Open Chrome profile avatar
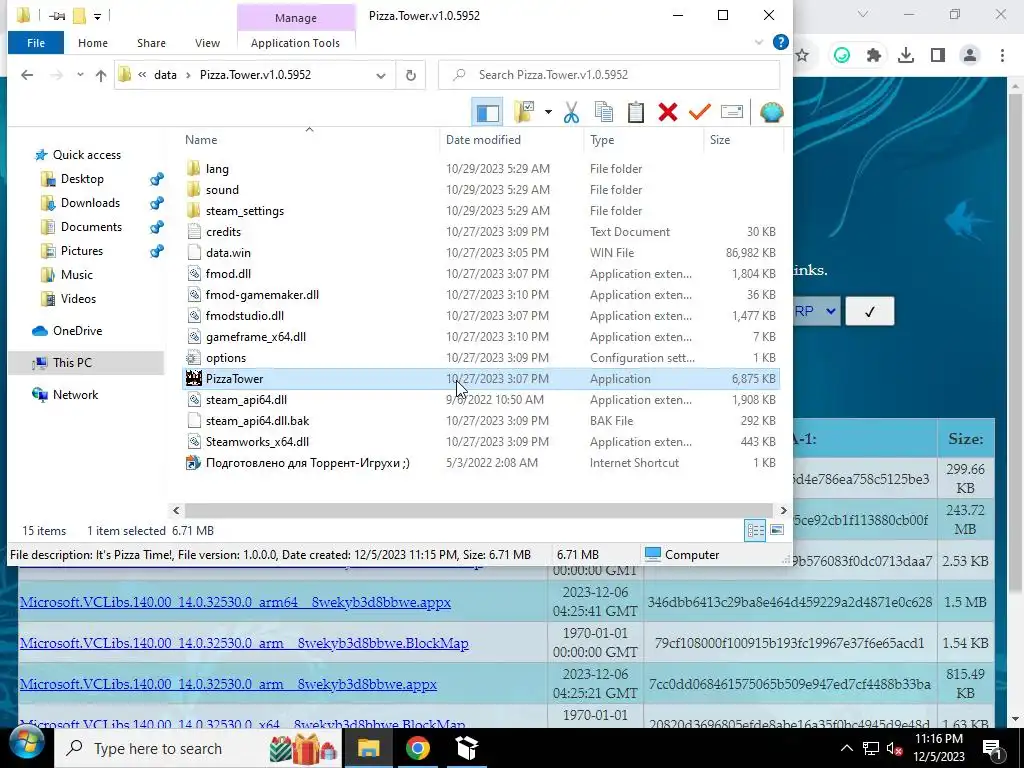Screen dimensions: 1024x768 970,56
